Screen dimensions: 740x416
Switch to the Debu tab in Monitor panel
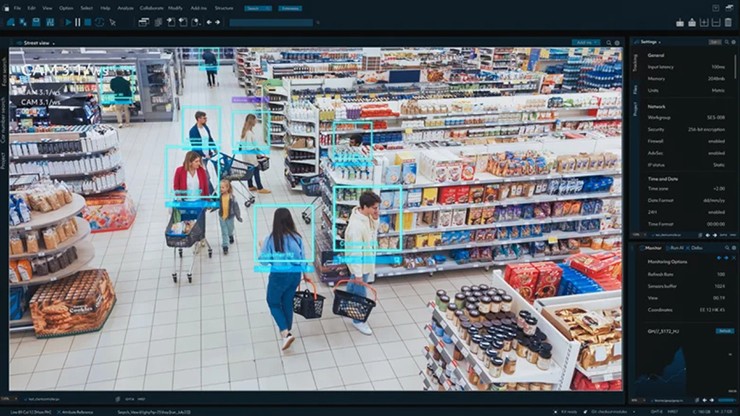(x=695, y=246)
